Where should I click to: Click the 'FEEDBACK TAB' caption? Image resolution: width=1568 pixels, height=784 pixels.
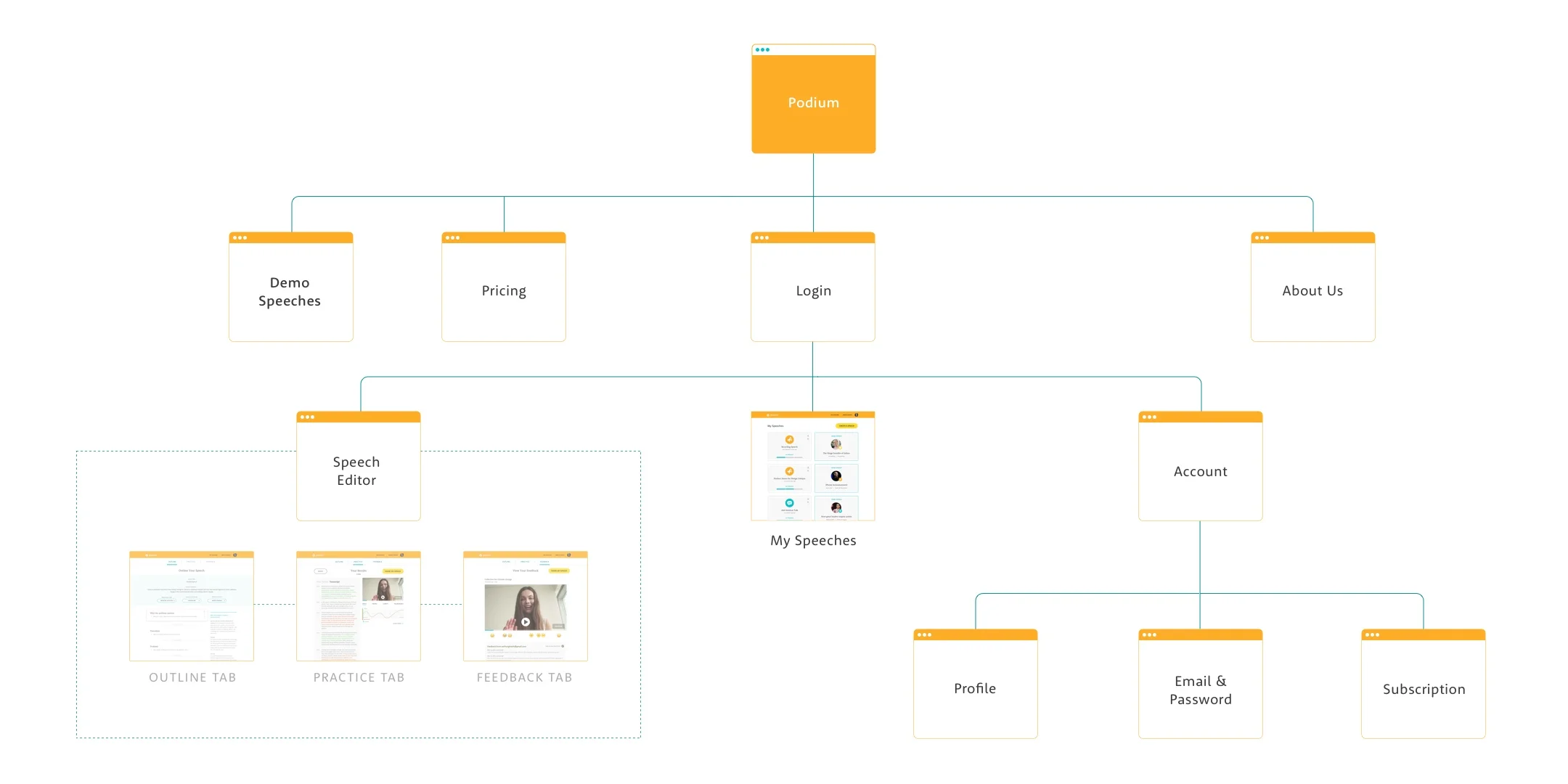tap(524, 677)
